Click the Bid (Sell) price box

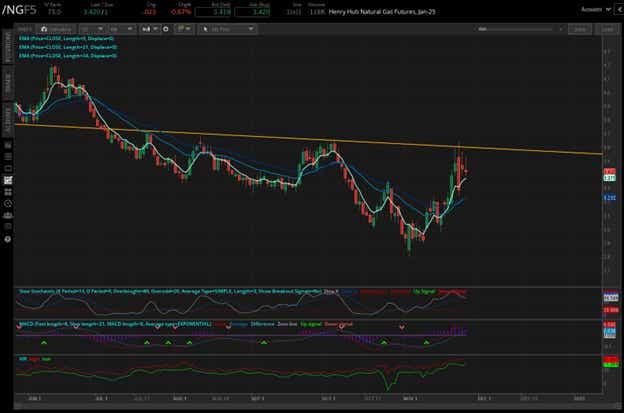coord(213,12)
